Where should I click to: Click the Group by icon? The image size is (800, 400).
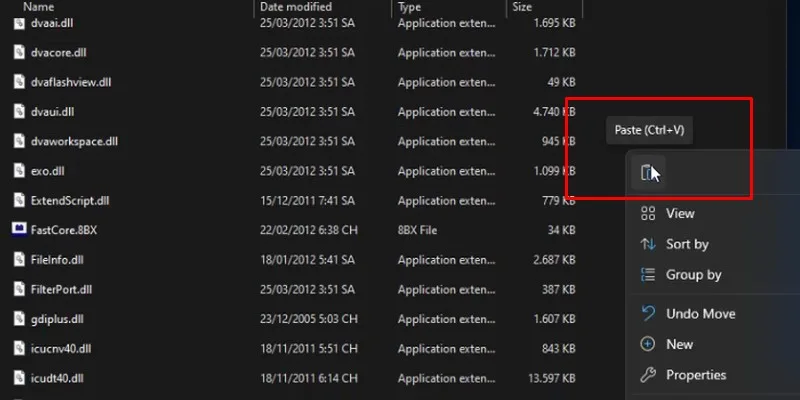tap(648, 275)
